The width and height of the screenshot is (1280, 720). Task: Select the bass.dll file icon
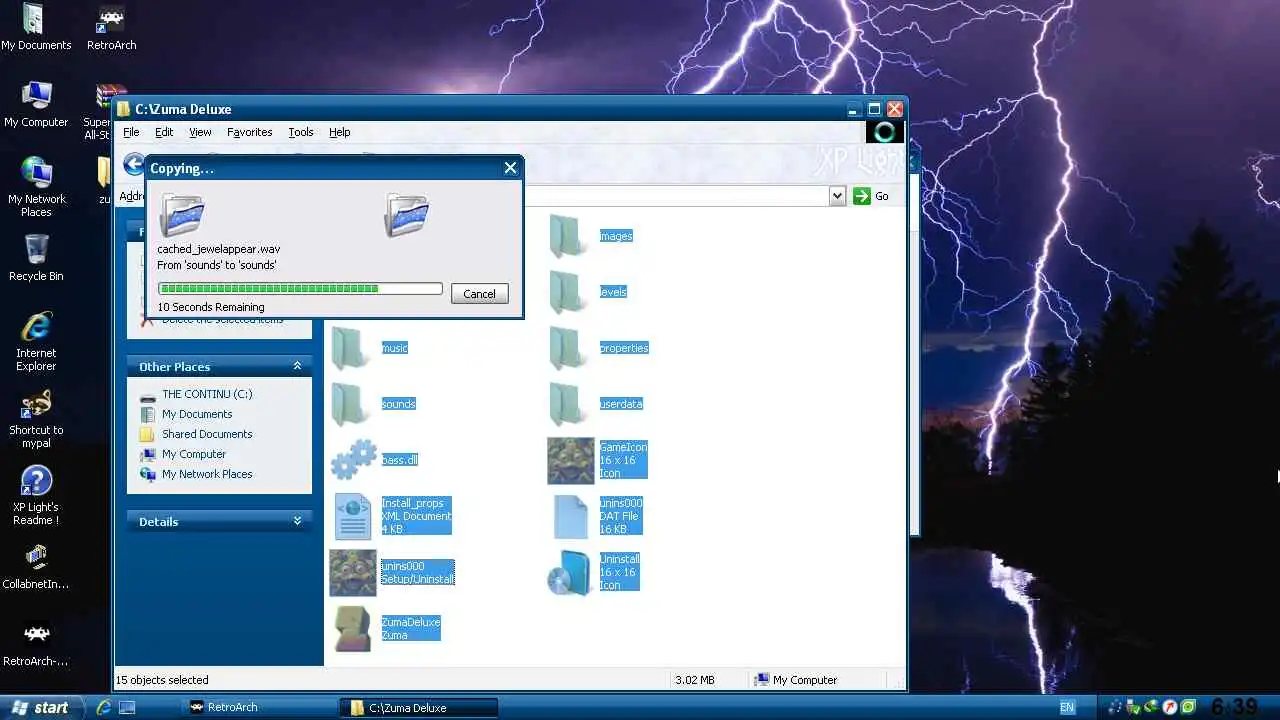click(x=353, y=460)
